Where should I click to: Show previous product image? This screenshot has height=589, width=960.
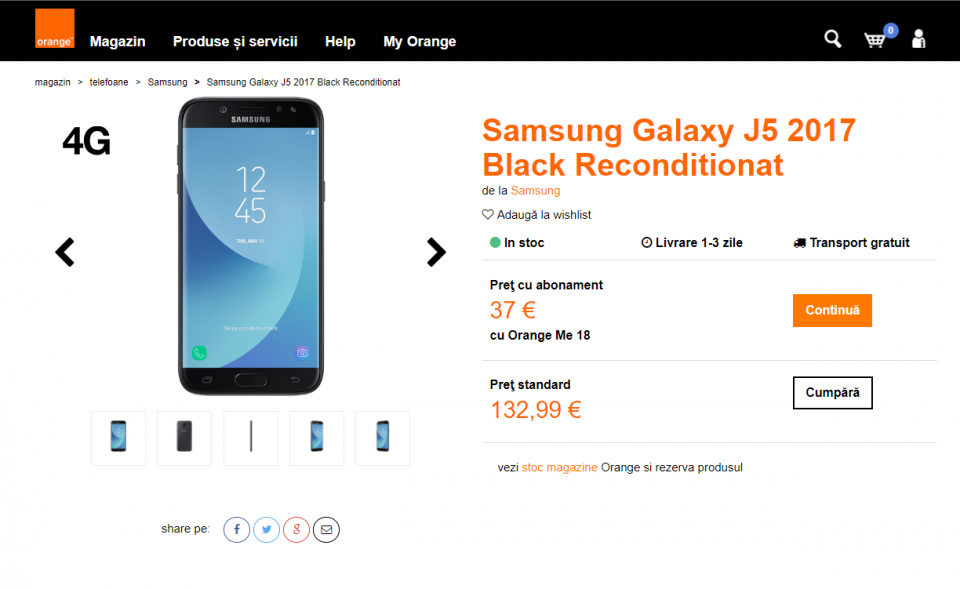(x=65, y=252)
